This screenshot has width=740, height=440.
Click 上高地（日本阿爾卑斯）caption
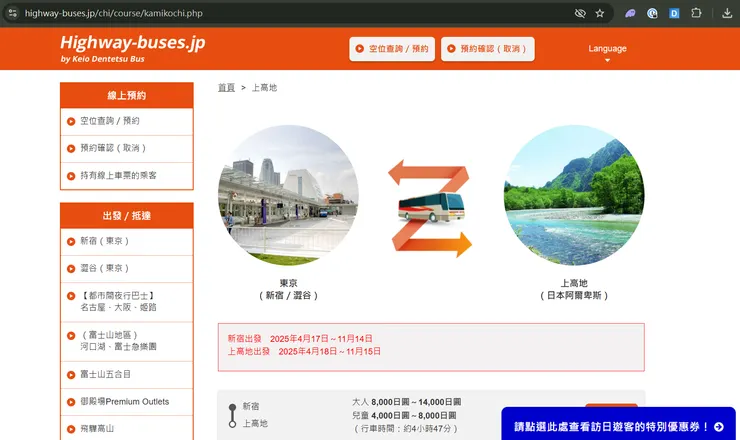click(574, 289)
